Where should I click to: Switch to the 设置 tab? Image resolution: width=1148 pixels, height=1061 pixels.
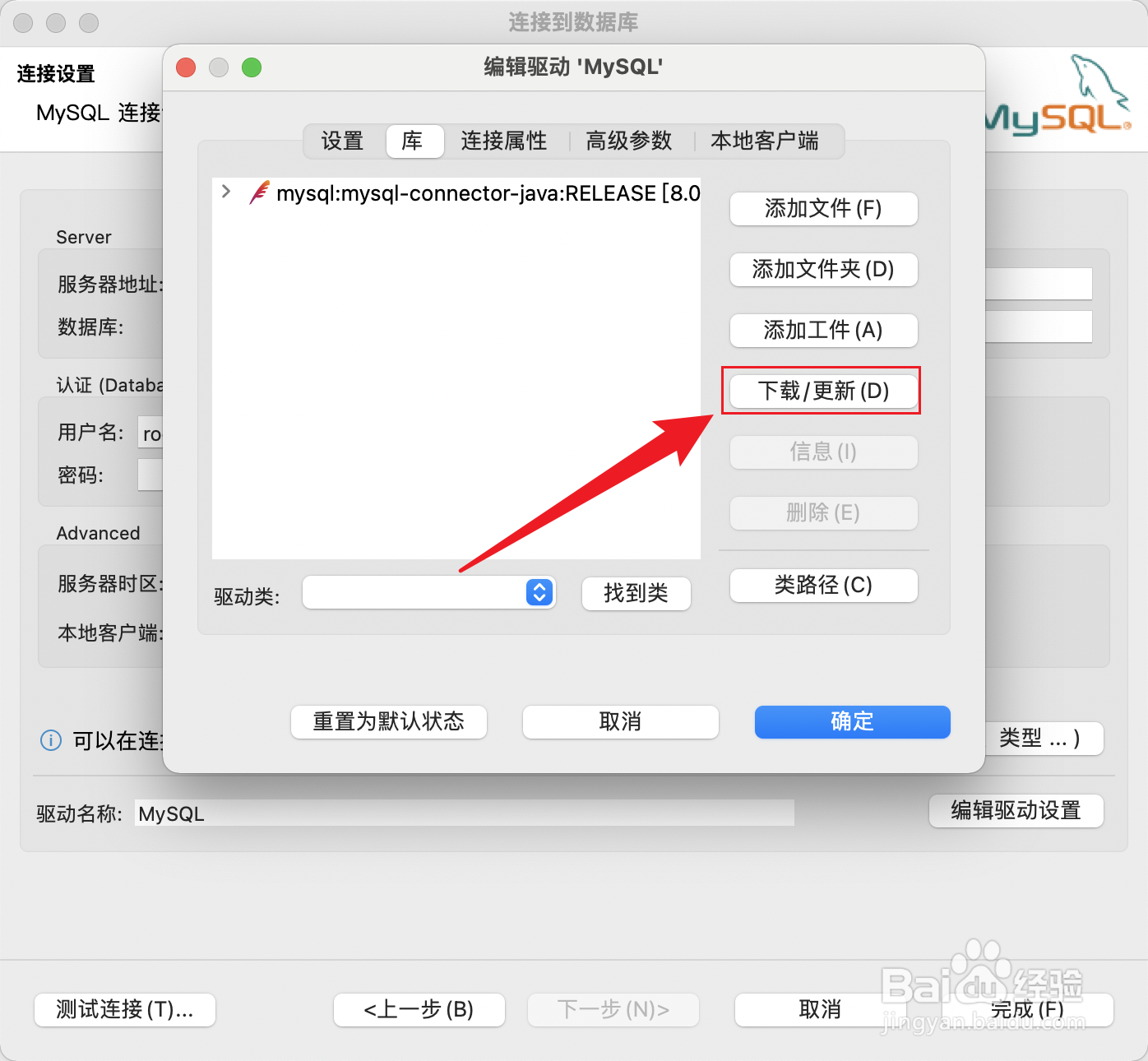click(x=343, y=141)
